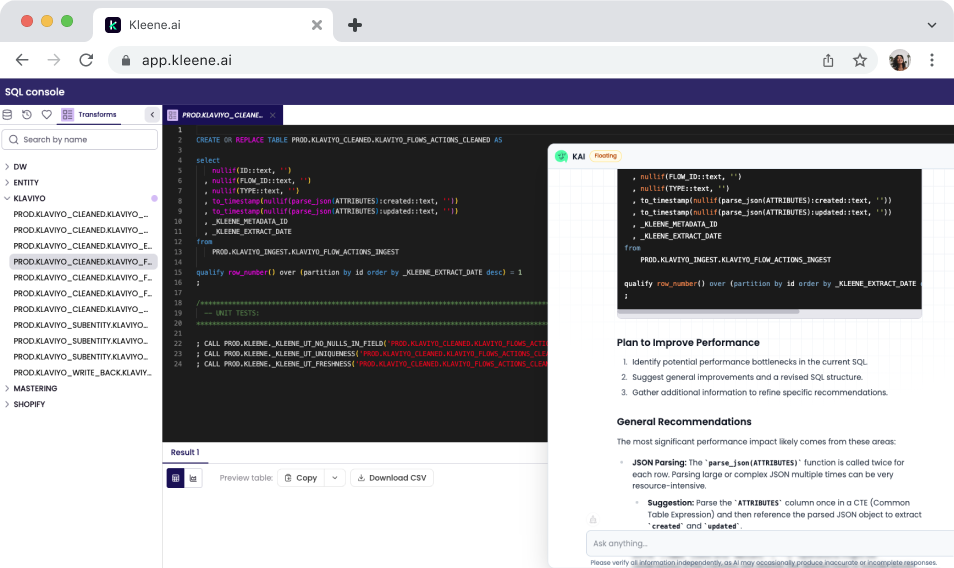The height and width of the screenshot is (568, 954).
Task: Click Download CSV button
Action: (392, 478)
